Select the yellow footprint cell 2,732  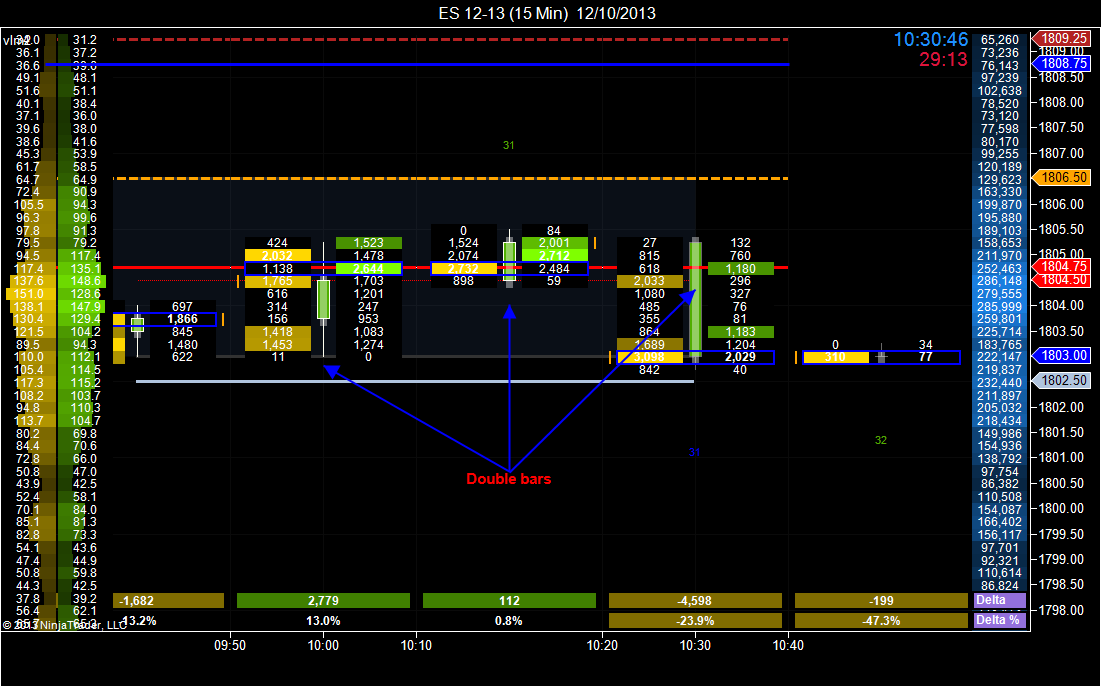[x=463, y=268]
